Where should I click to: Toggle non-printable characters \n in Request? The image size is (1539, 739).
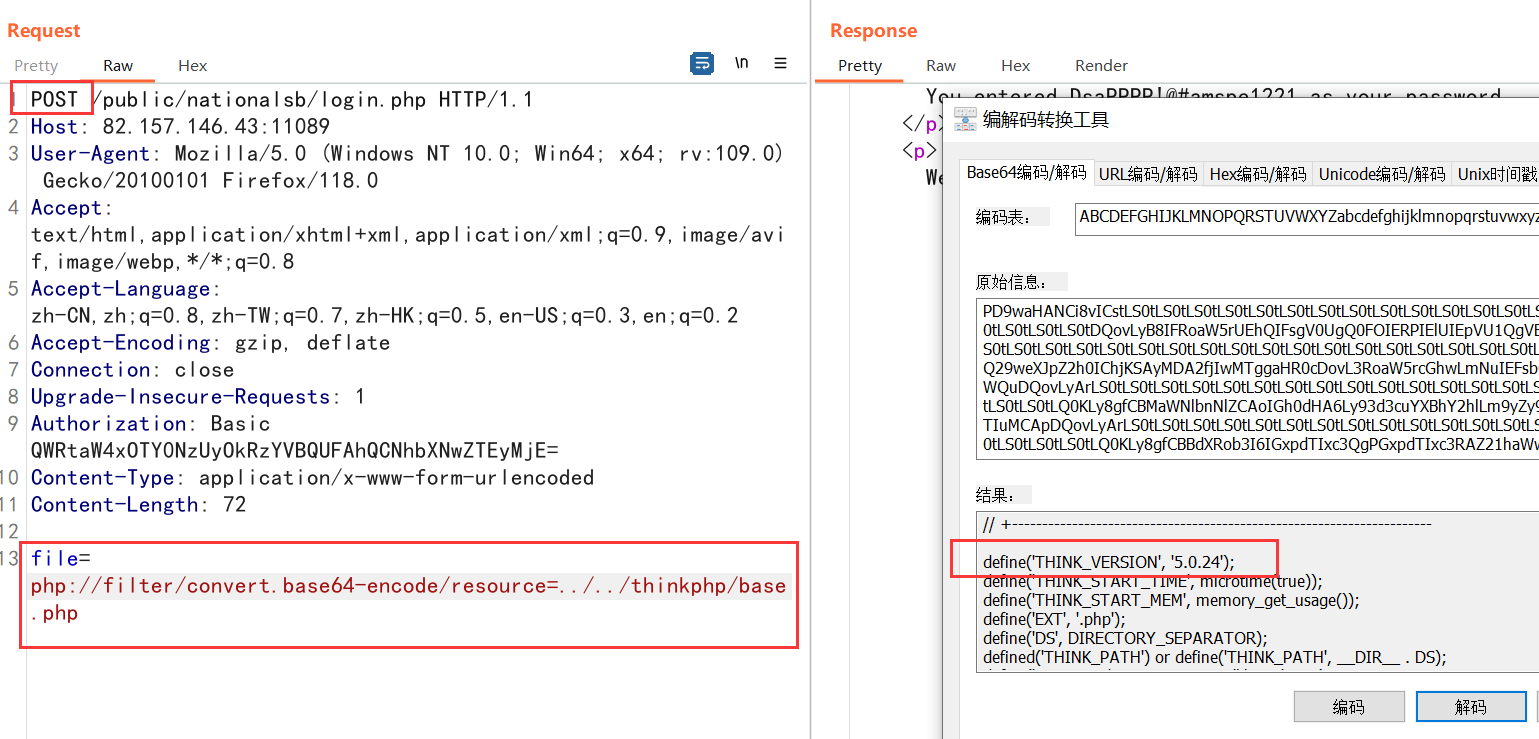click(741, 63)
